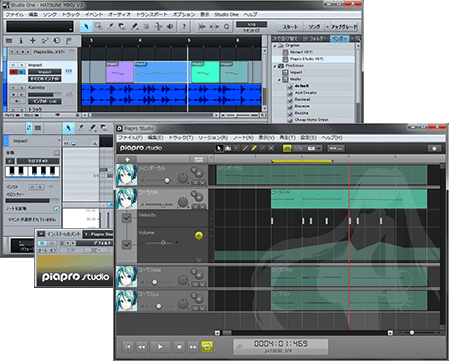Toggle the Volume lane checkbox
Image resolution: width=449 pixels, height=361 pixels.
[x=127, y=245]
